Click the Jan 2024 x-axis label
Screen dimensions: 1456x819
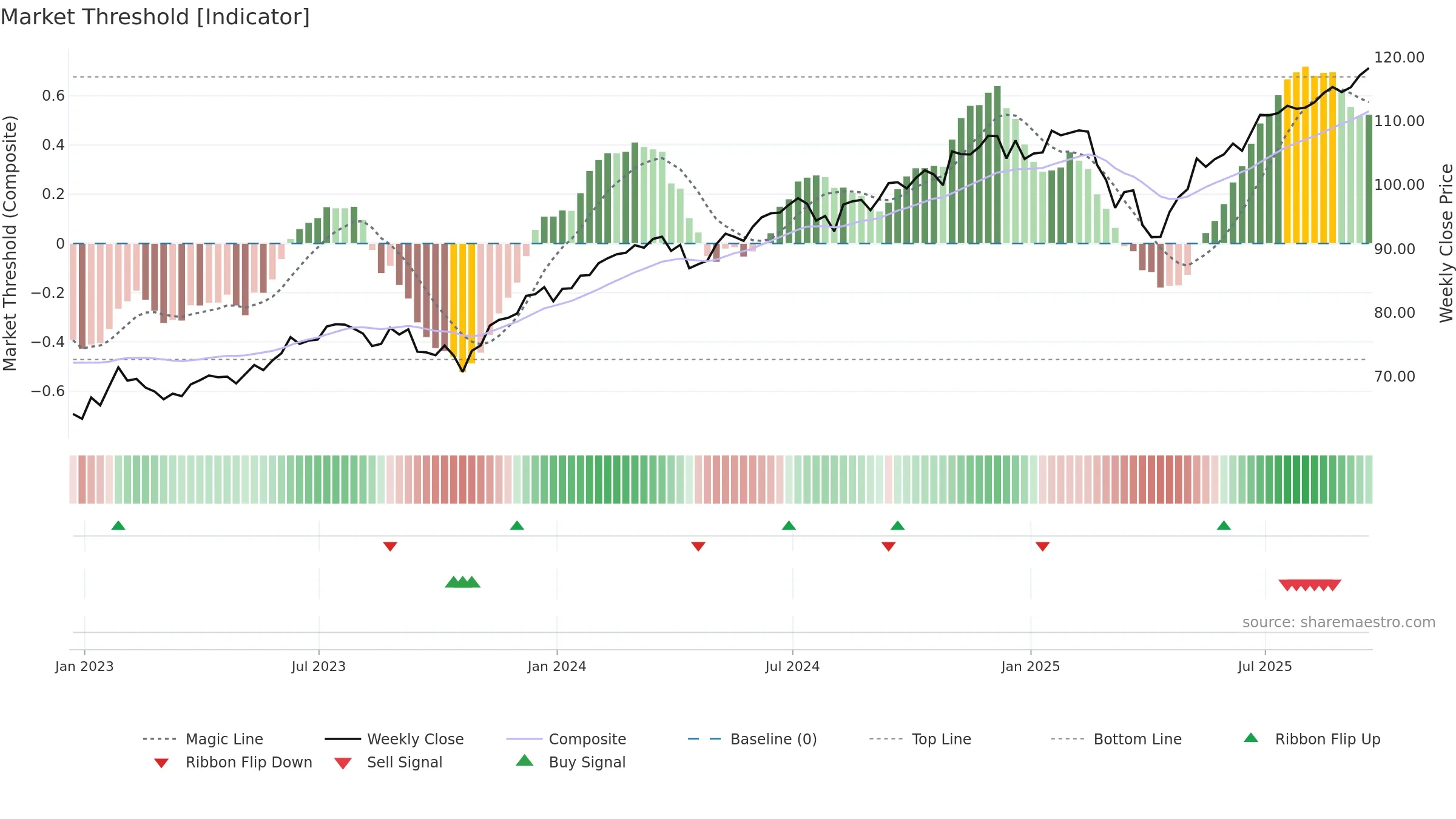tap(557, 666)
